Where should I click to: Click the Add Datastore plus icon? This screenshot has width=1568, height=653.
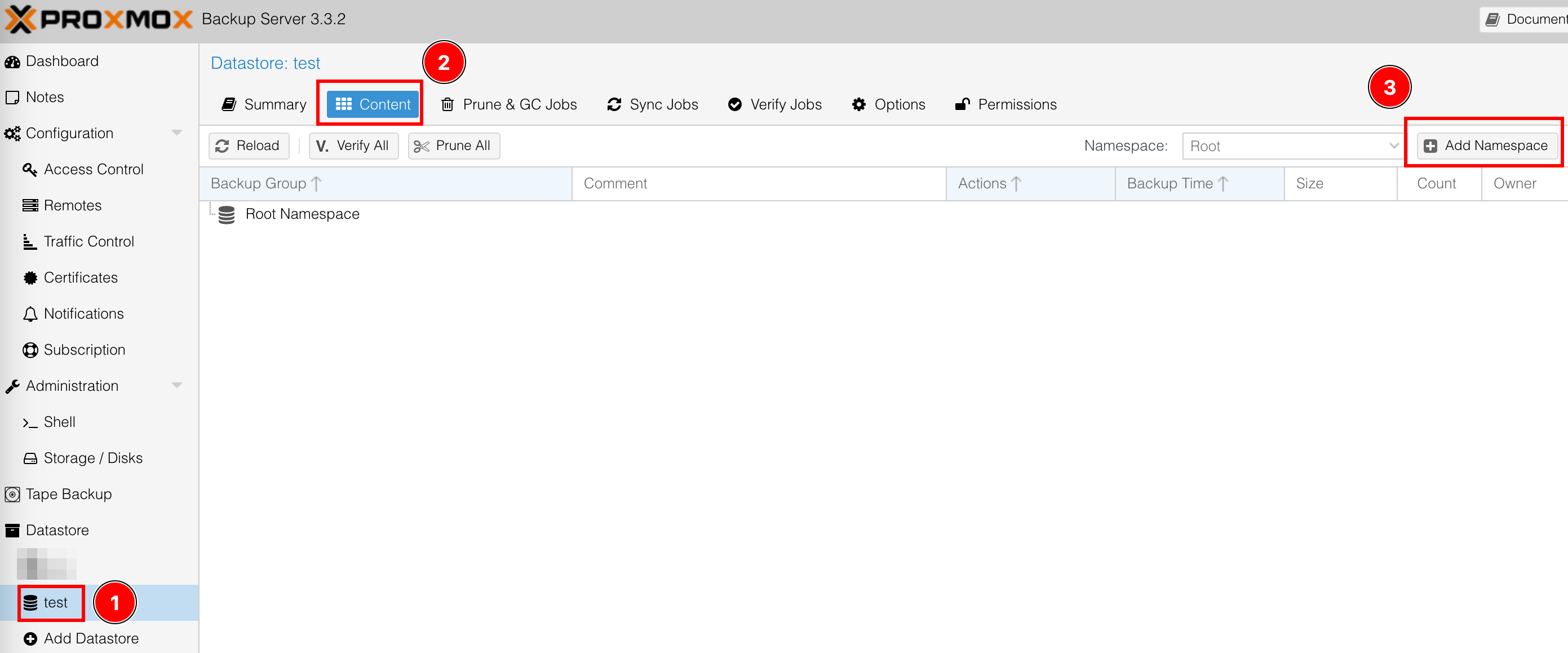[30, 638]
